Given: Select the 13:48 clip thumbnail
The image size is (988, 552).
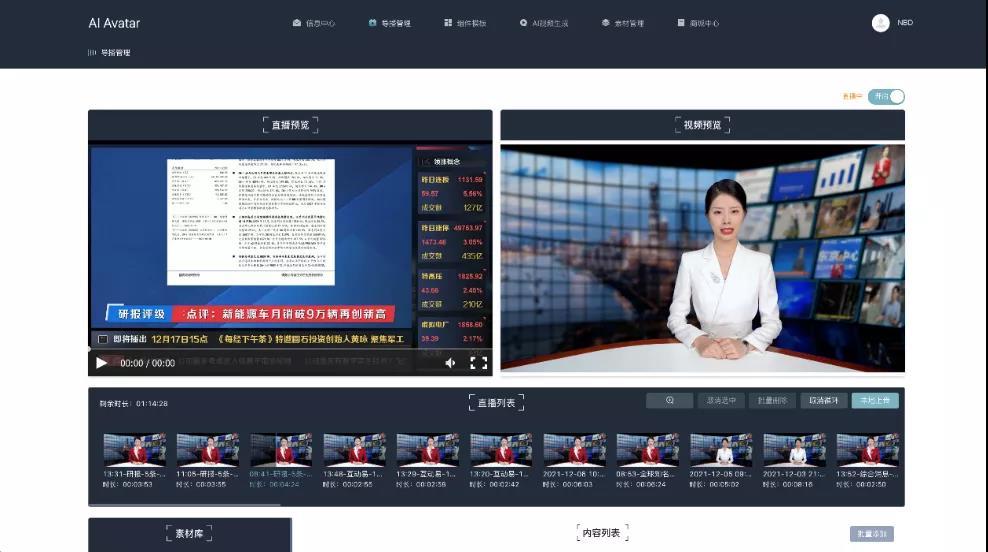Looking at the screenshot, I should point(354,449).
